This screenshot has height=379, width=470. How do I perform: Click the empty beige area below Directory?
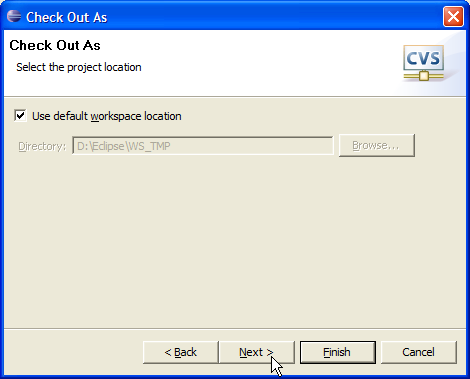235,242
